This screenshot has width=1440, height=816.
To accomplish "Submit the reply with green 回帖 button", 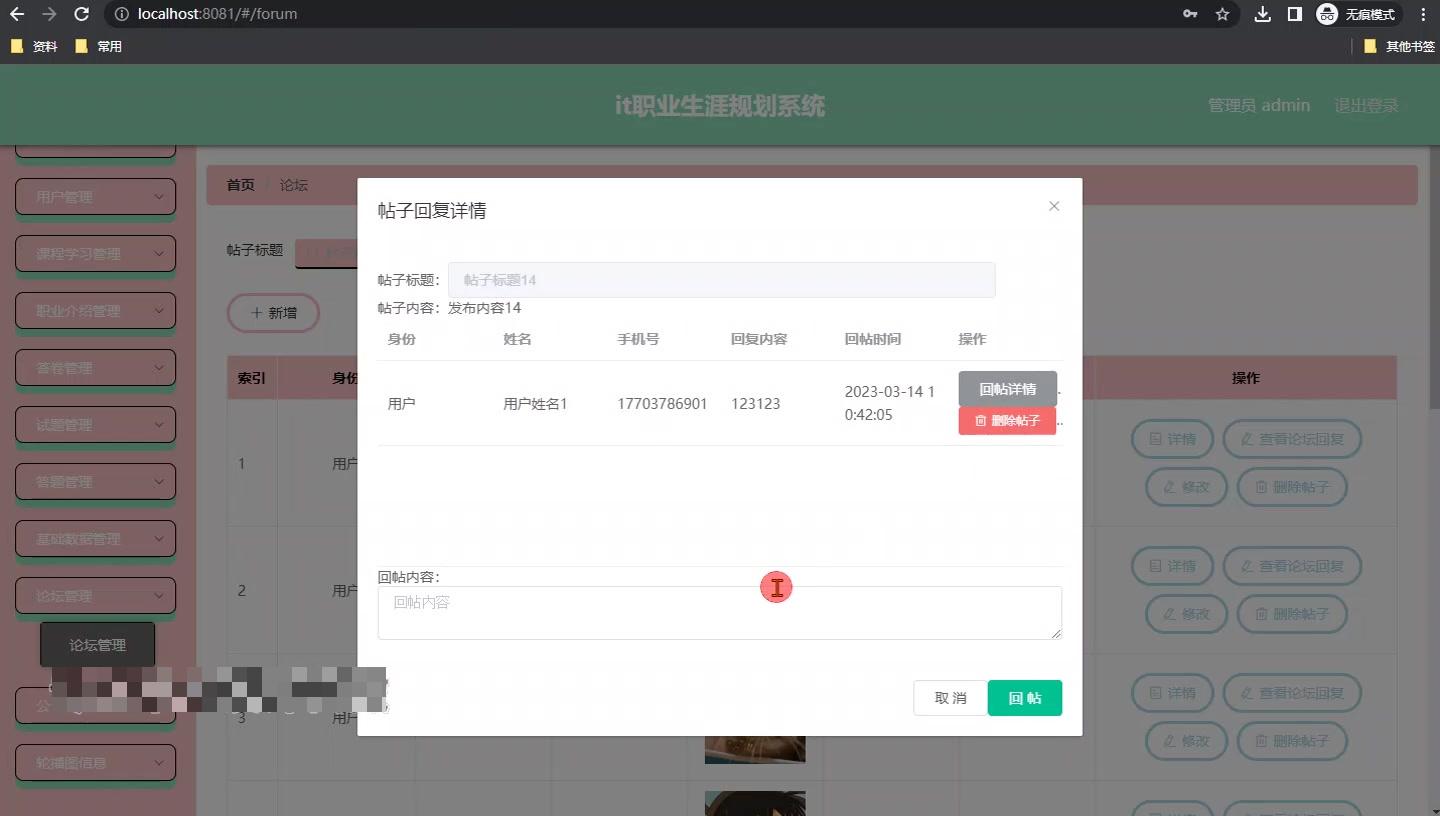I will point(1025,698).
